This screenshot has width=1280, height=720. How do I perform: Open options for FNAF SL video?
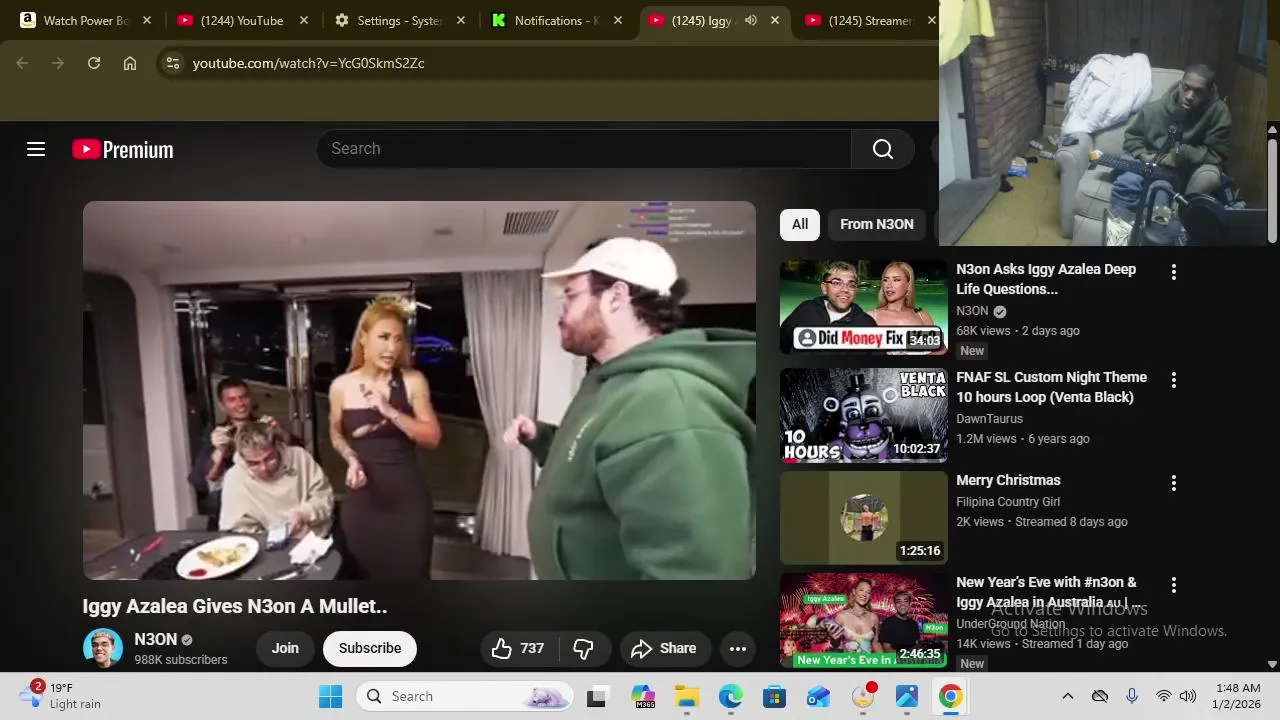point(1174,380)
